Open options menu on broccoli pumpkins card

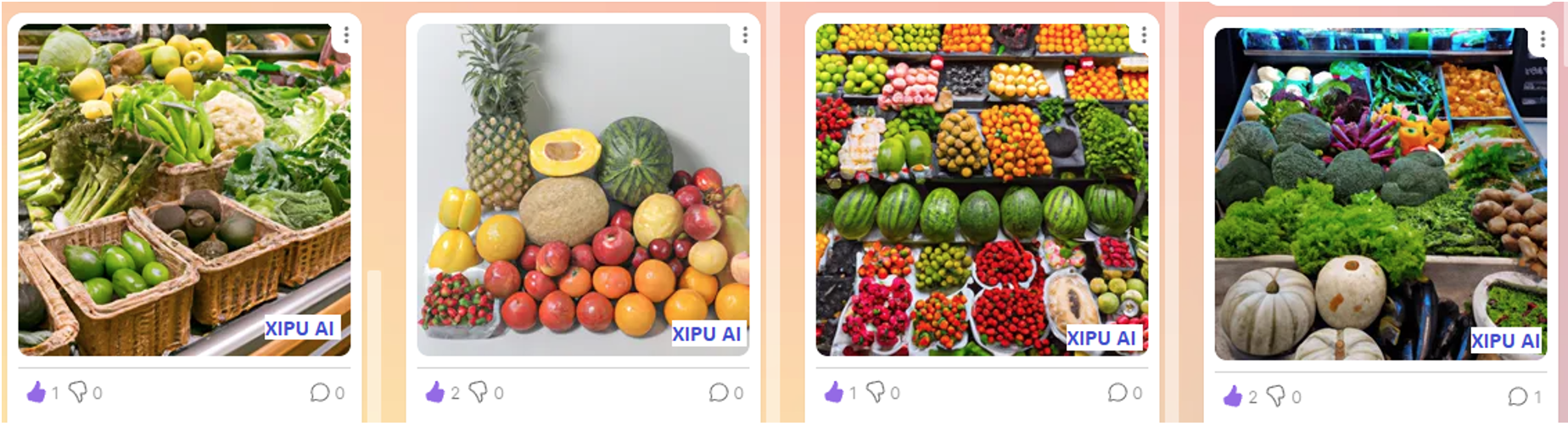[1543, 39]
